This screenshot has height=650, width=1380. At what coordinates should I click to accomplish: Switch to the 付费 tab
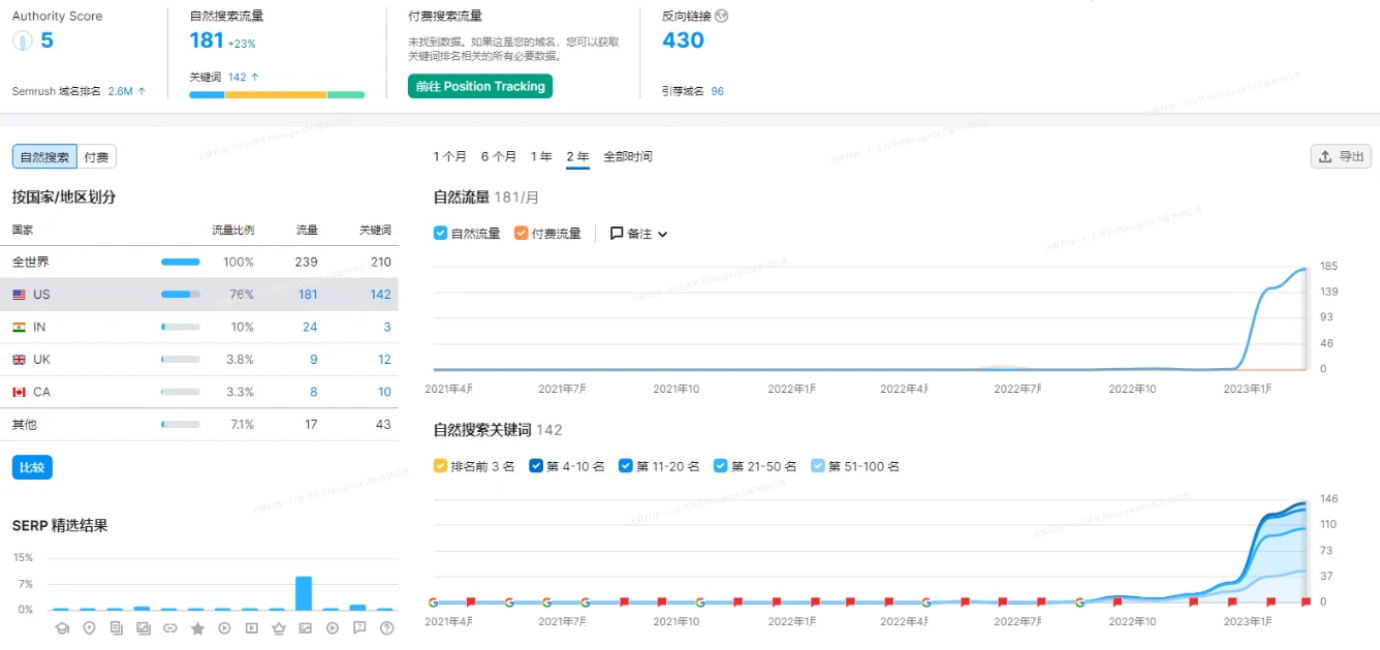point(97,157)
